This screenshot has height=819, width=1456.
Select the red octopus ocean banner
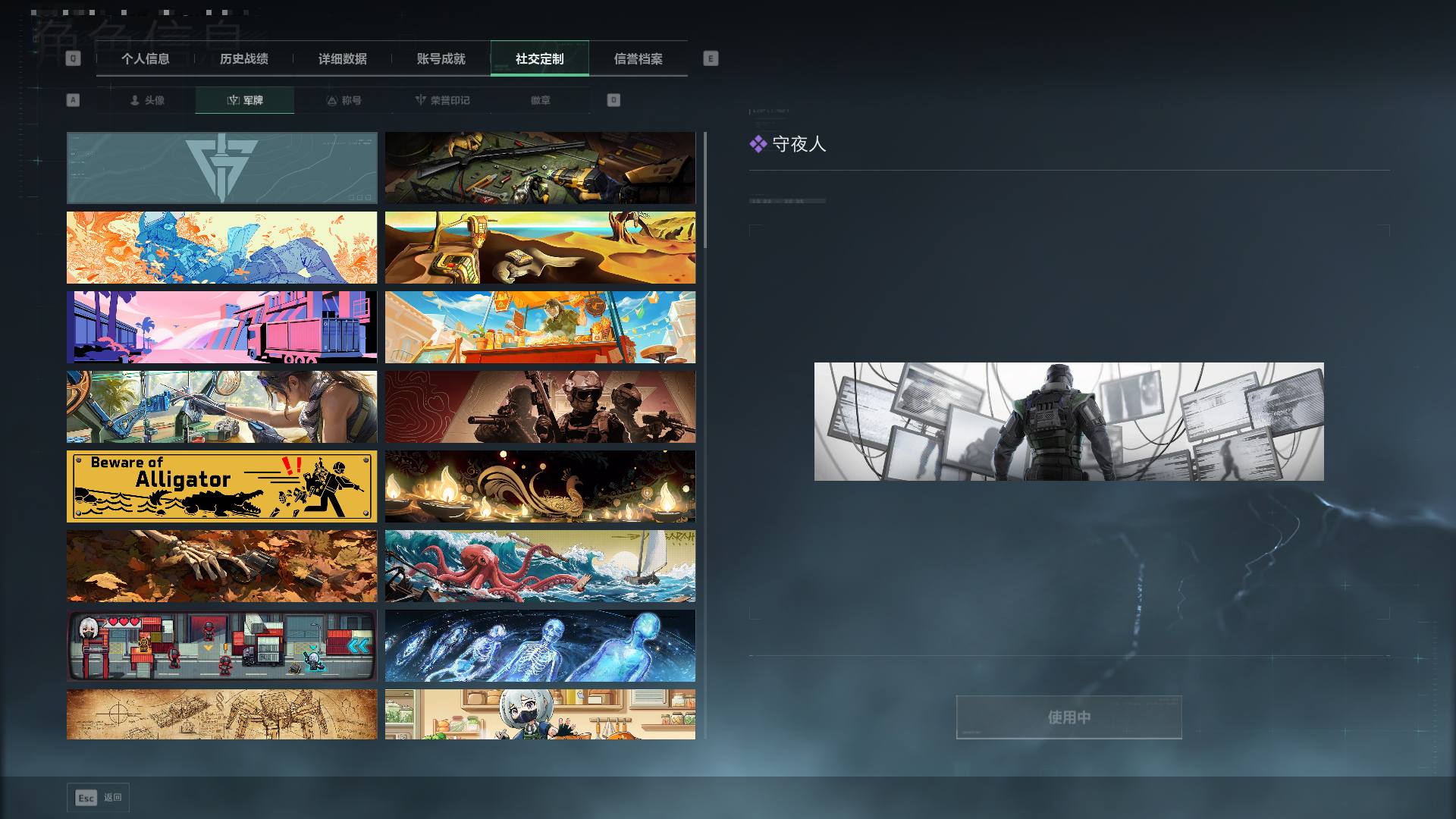point(540,566)
